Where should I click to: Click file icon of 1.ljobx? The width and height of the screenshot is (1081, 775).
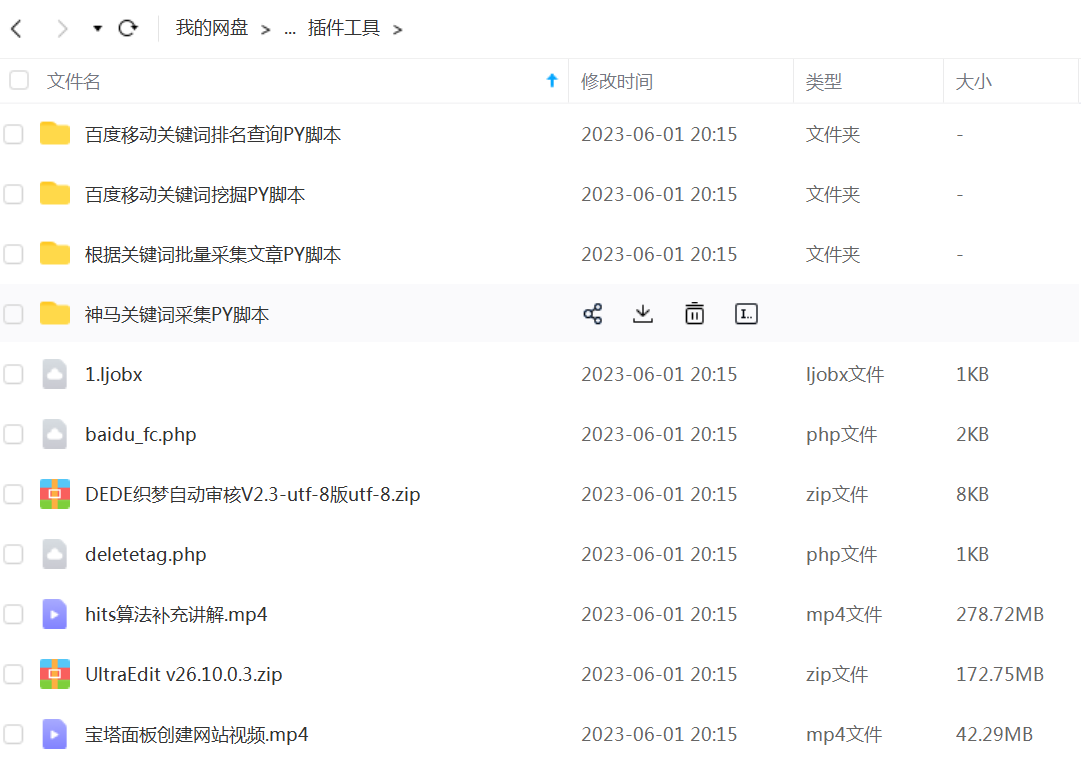click(x=54, y=374)
